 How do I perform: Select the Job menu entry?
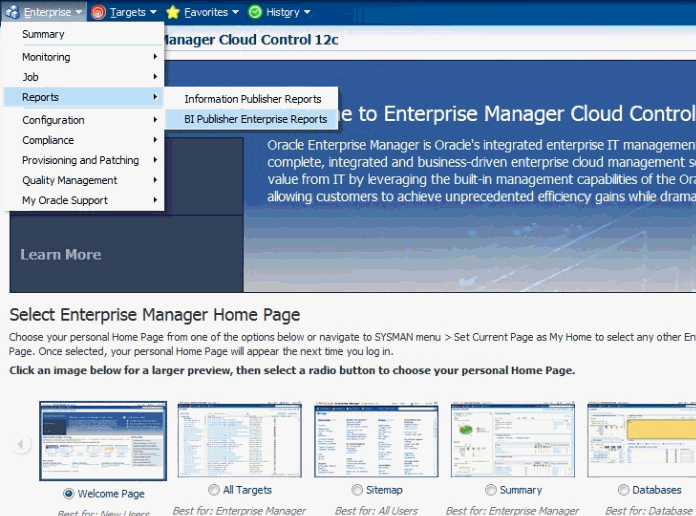coord(83,77)
